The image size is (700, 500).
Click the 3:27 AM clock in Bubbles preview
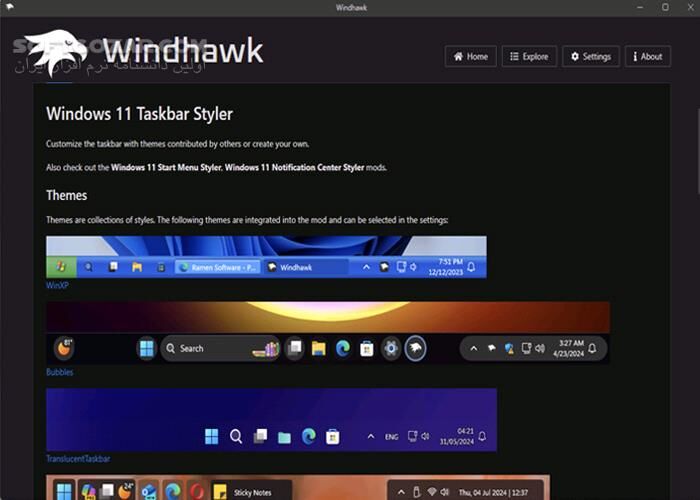[568, 348]
